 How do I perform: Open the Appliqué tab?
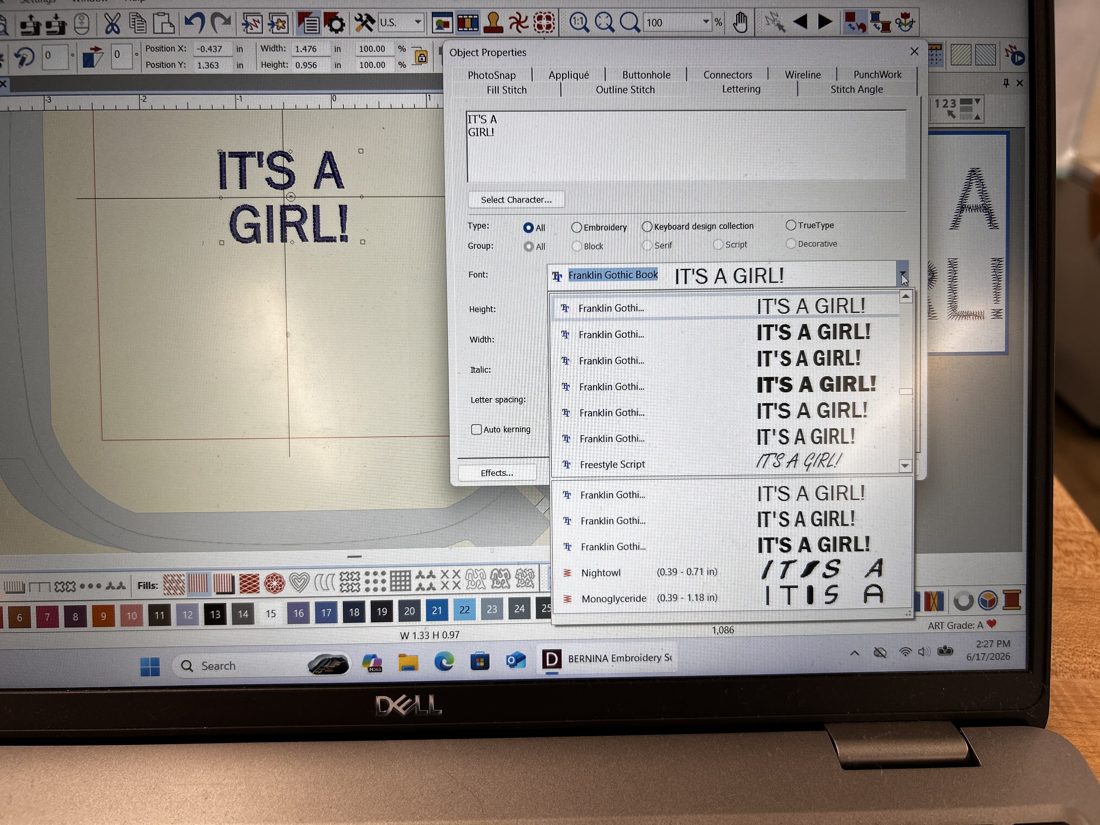click(568, 75)
